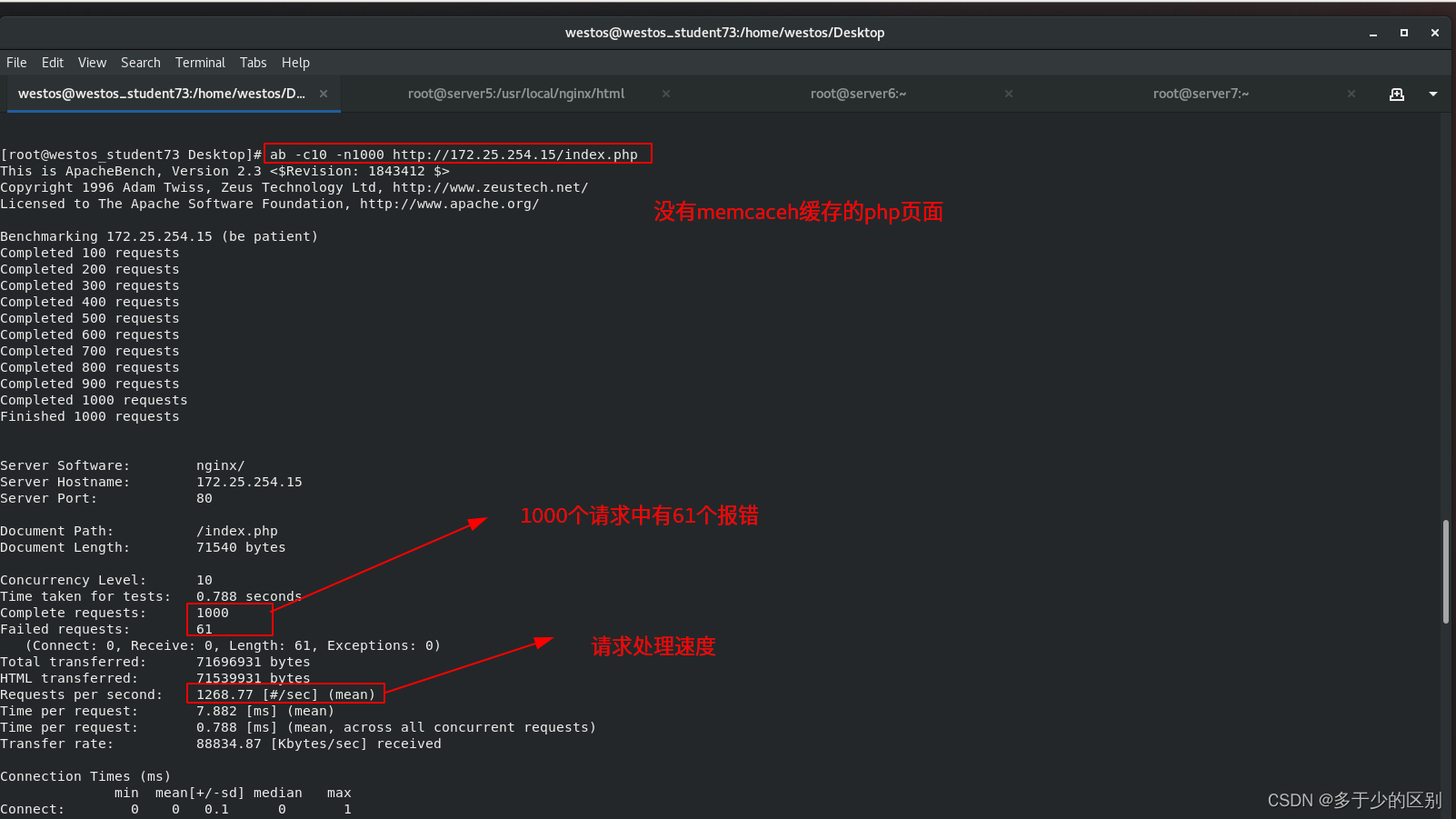Click the Server Software value 'nginx/'
1456x819 pixels.
point(221,465)
